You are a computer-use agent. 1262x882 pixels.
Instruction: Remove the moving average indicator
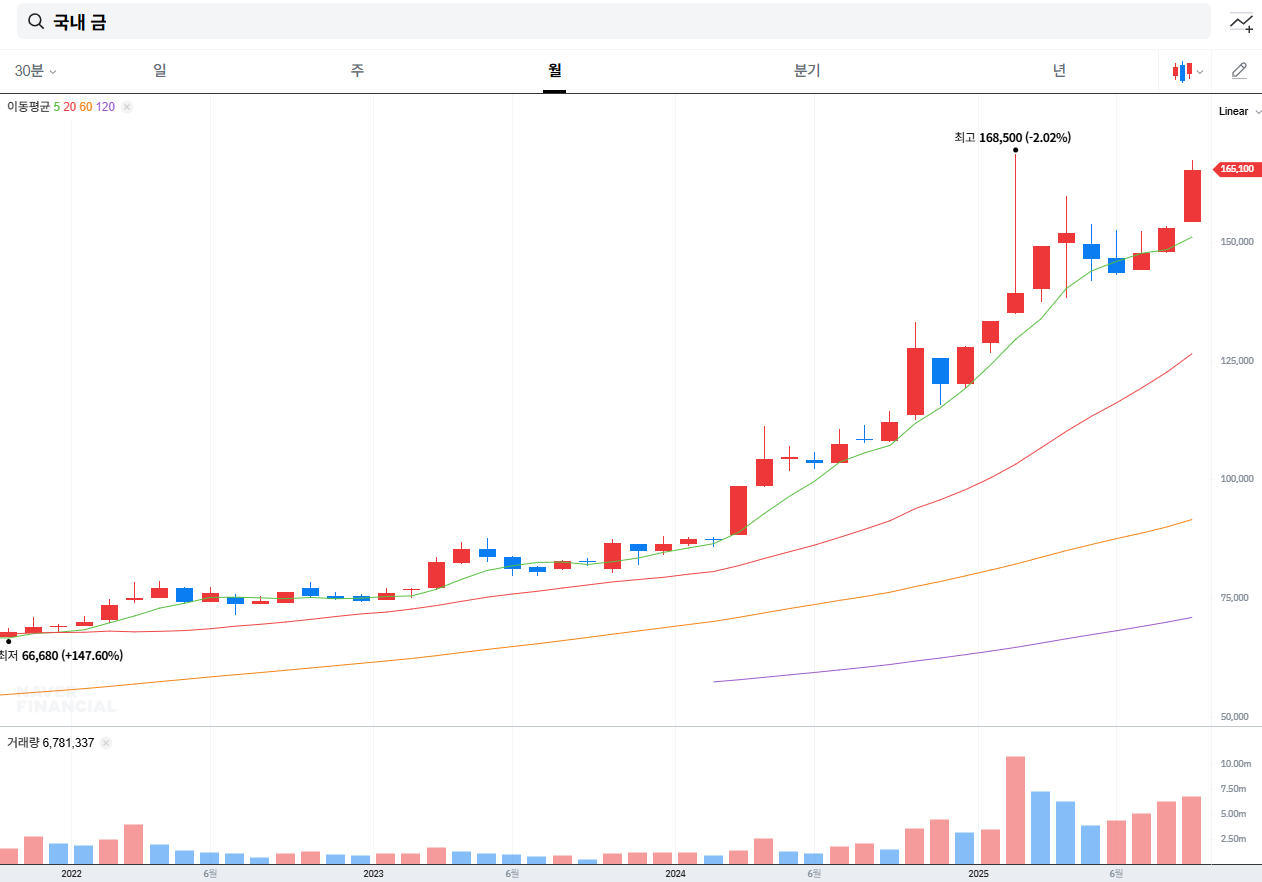(127, 106)
